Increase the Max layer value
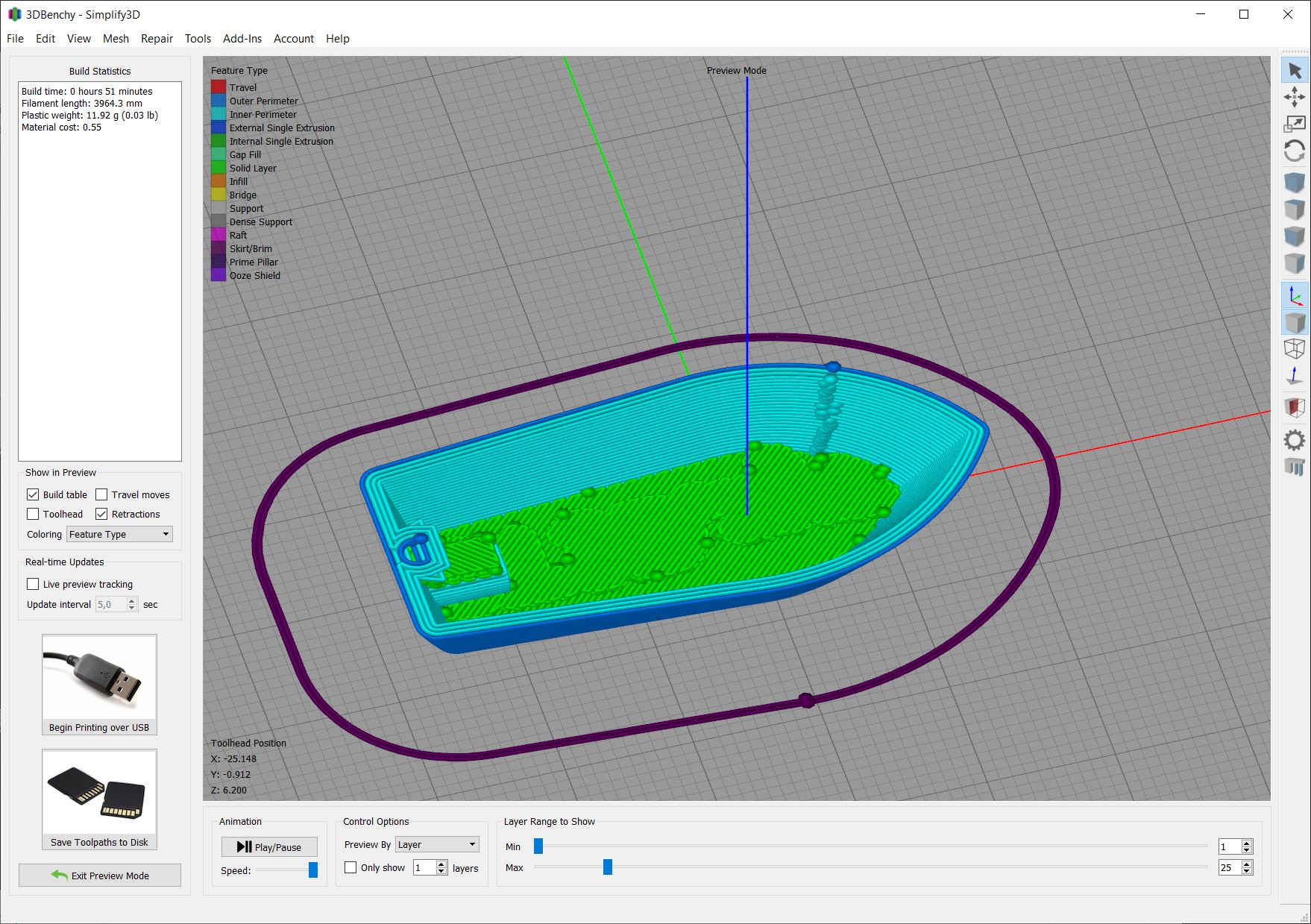Viewport: 1311px width, 924px height. (1247, 864)
